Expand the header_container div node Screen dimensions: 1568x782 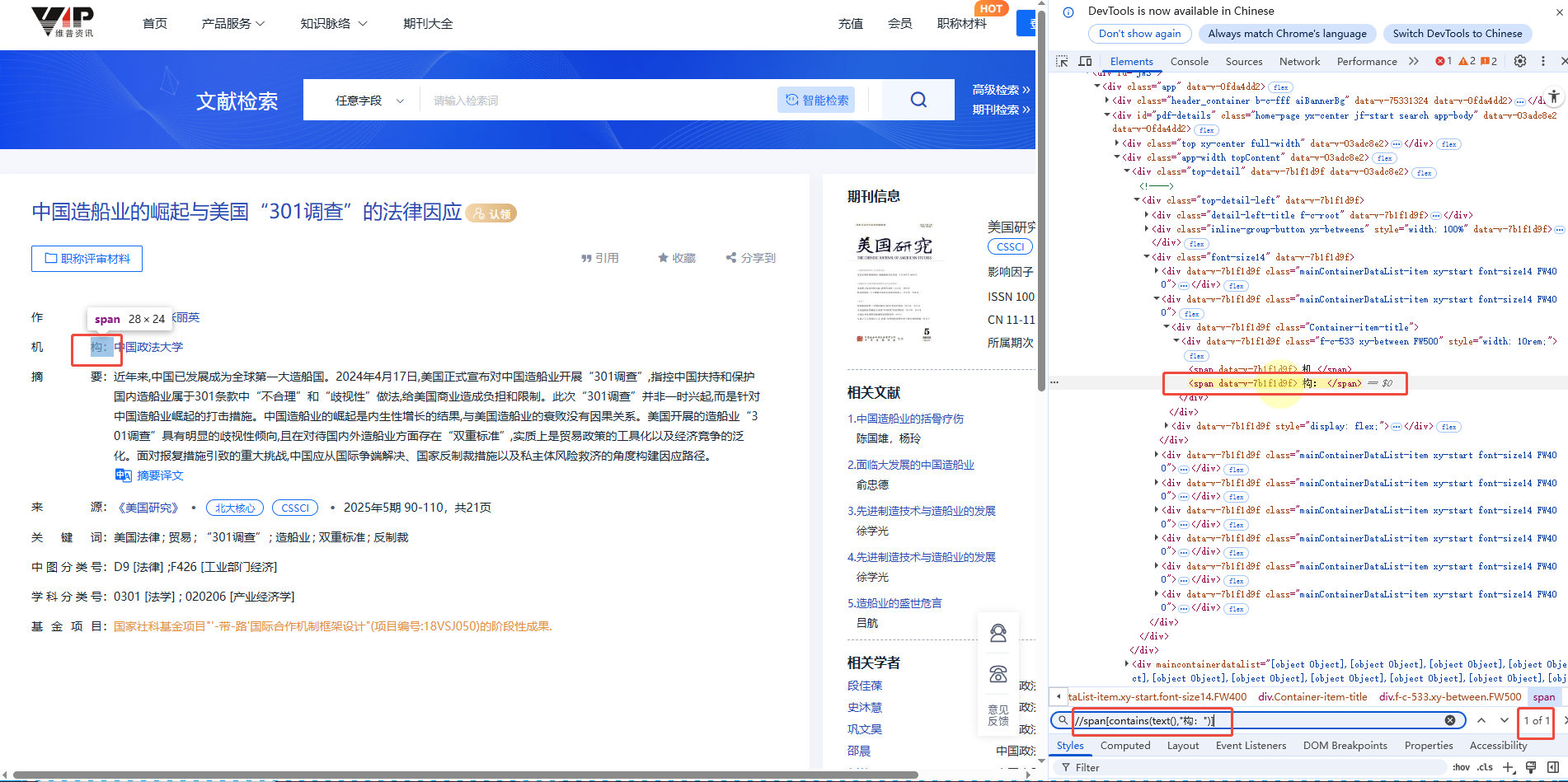click(x=1107, y=101)
